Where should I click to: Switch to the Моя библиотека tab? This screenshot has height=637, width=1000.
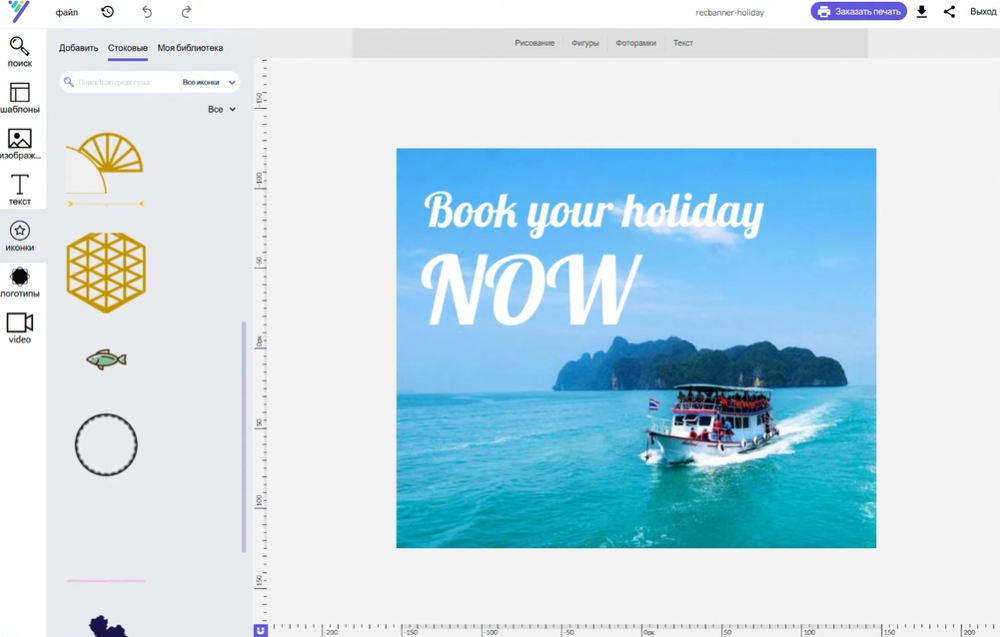coord(190,48)
